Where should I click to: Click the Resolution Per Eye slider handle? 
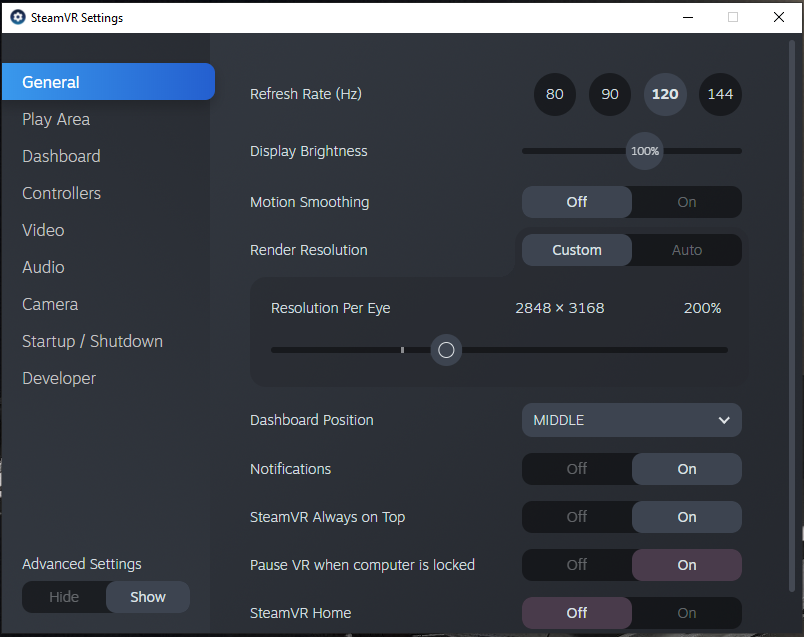446,350
